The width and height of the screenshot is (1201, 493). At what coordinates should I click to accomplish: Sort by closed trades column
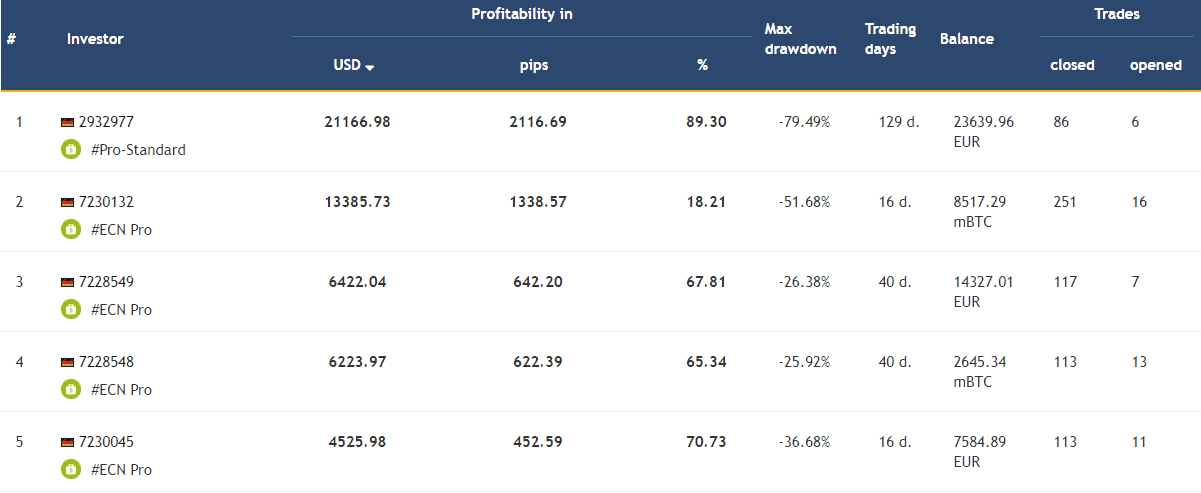tap(1072, 65)
